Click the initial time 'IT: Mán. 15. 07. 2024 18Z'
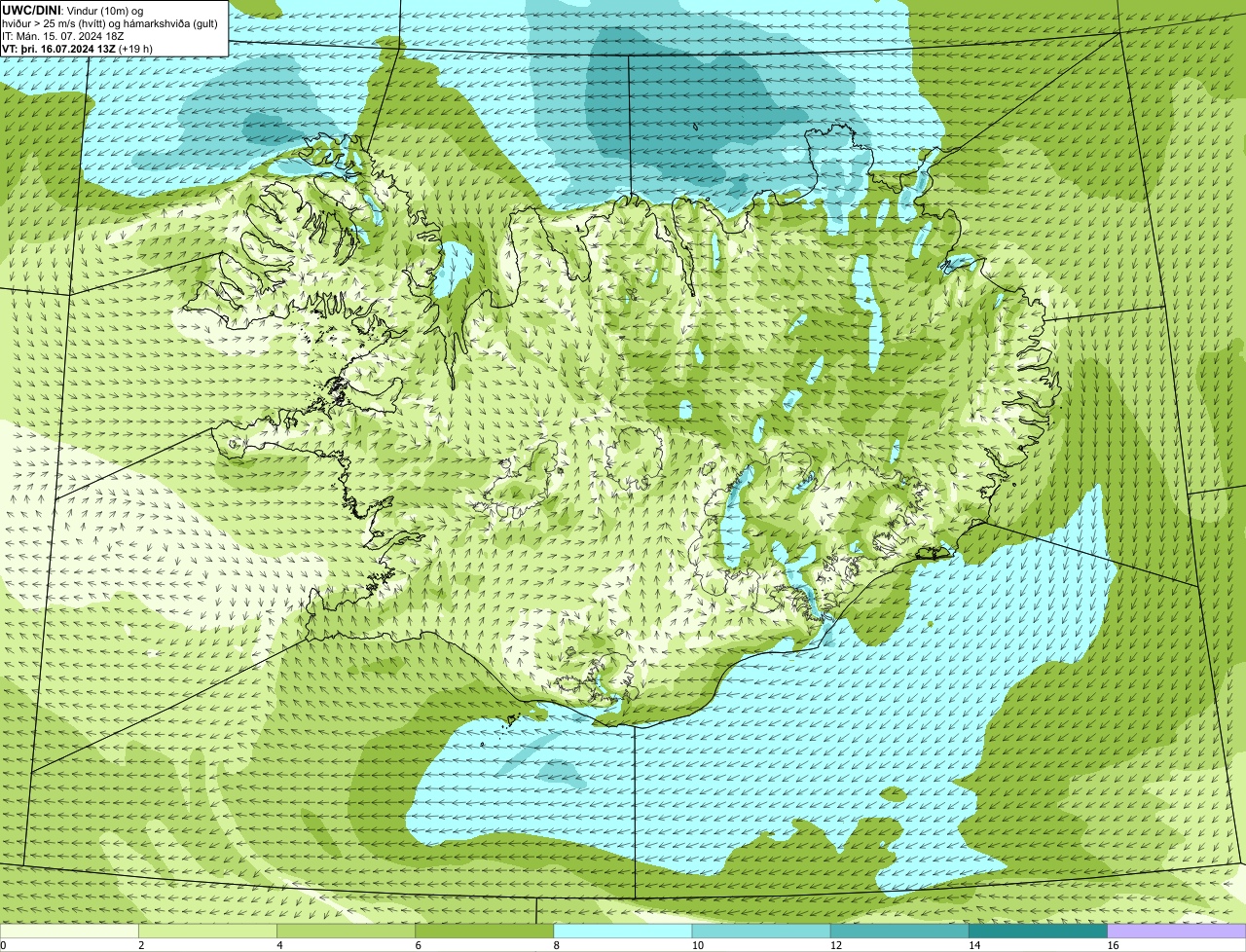 [63, 35]
